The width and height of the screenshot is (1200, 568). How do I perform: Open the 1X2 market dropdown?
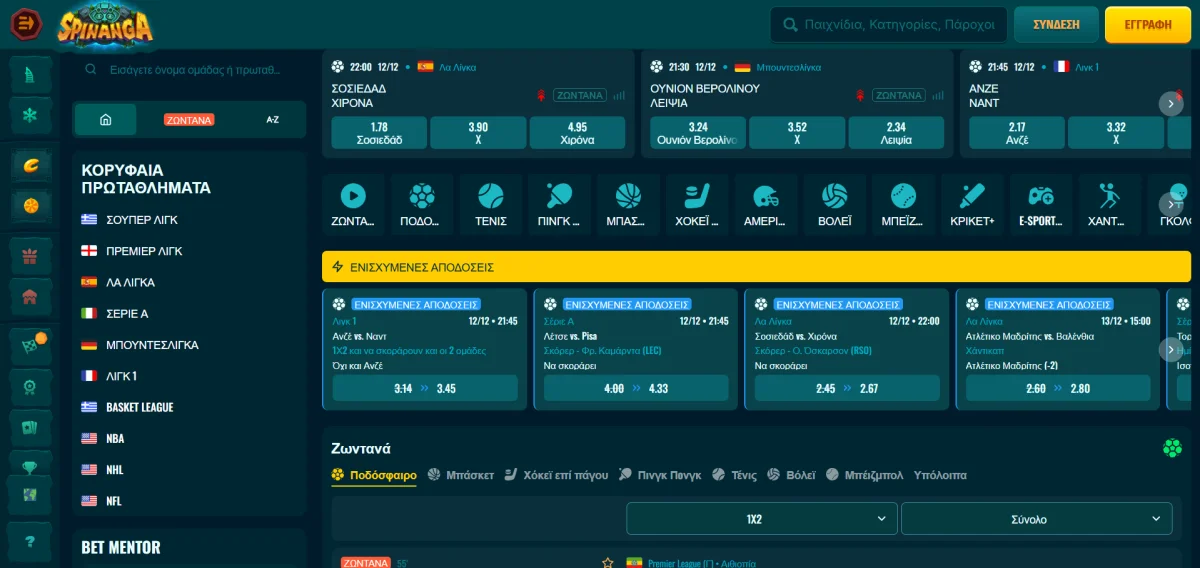point(762,519)
